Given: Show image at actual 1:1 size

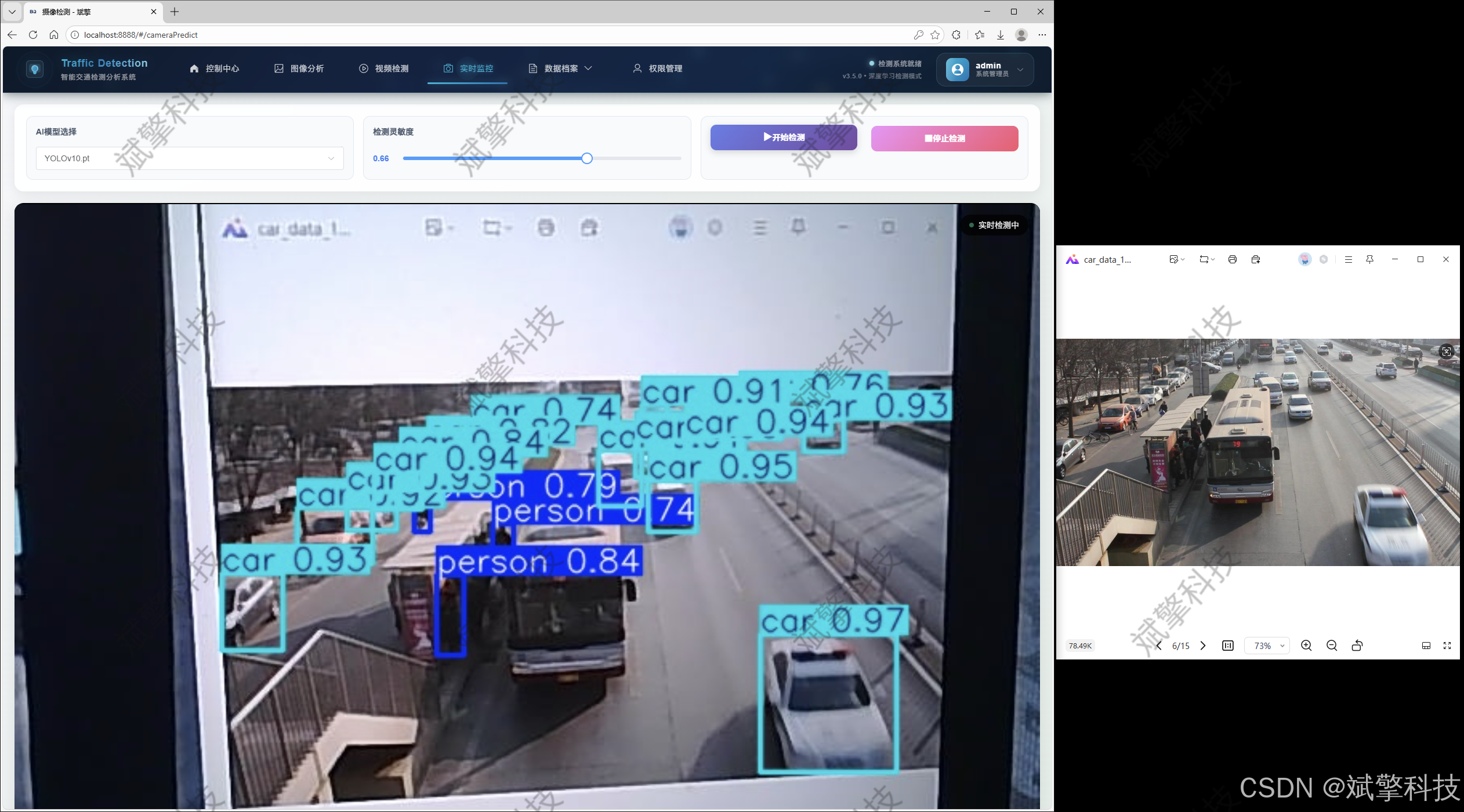Looking at the screenshot, I should click(x=1228, y=646).
